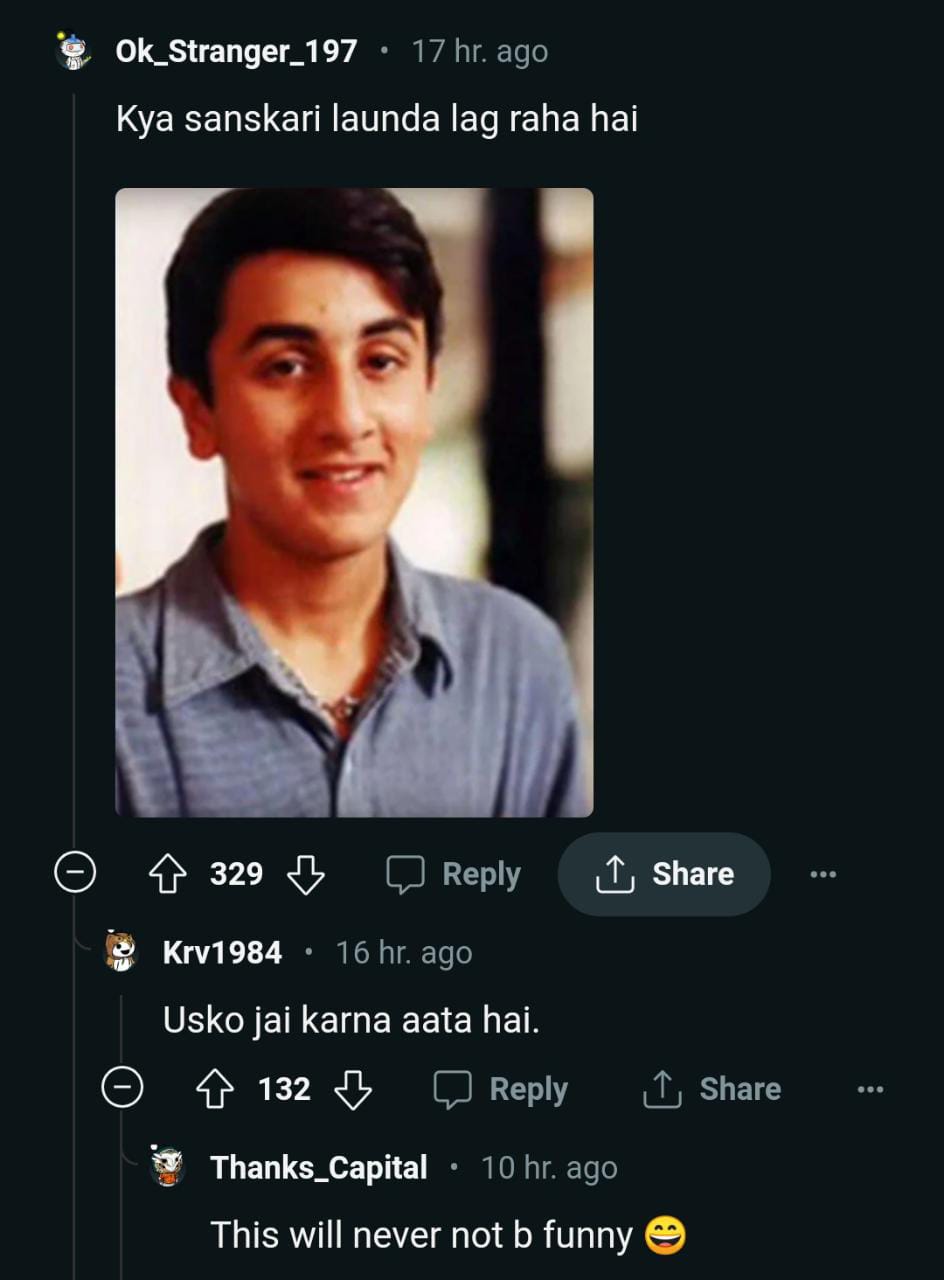Upvote Ok_Stranger_197's comment
944x1280 pixels.
pyautogui.click(x=167, y=875)
